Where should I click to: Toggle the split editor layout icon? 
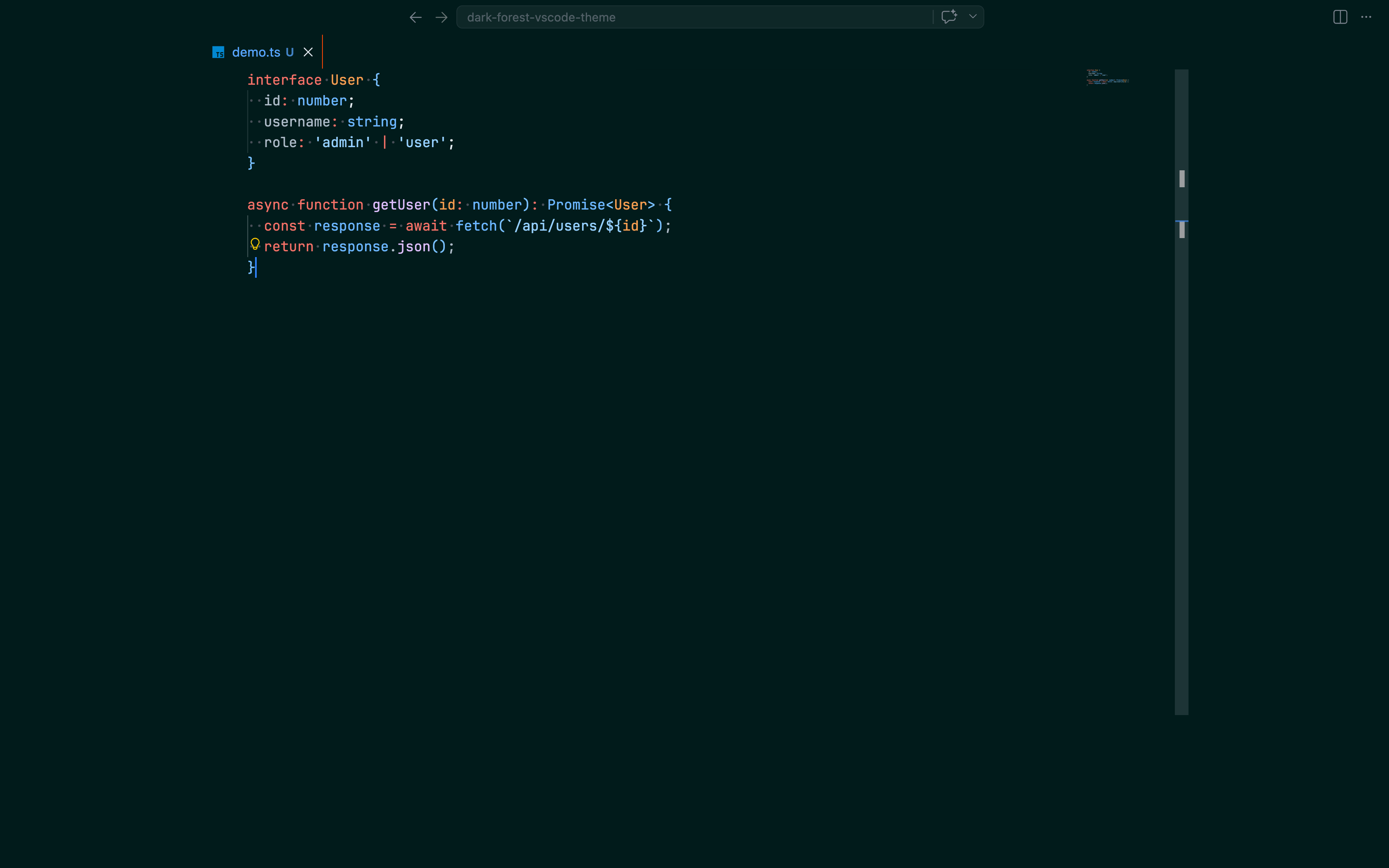tap(1340, 17)
